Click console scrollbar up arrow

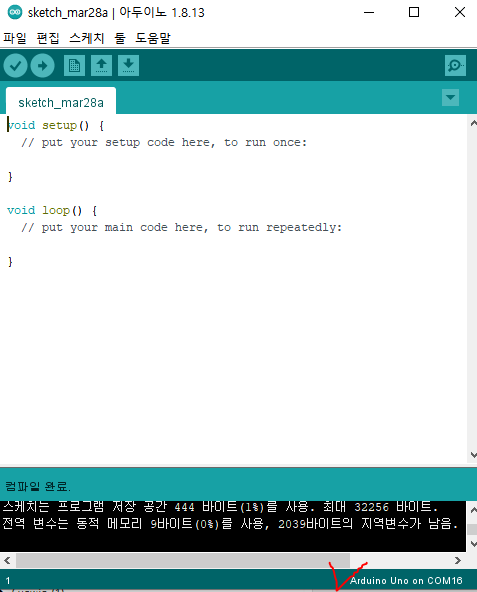click(473, 510)
